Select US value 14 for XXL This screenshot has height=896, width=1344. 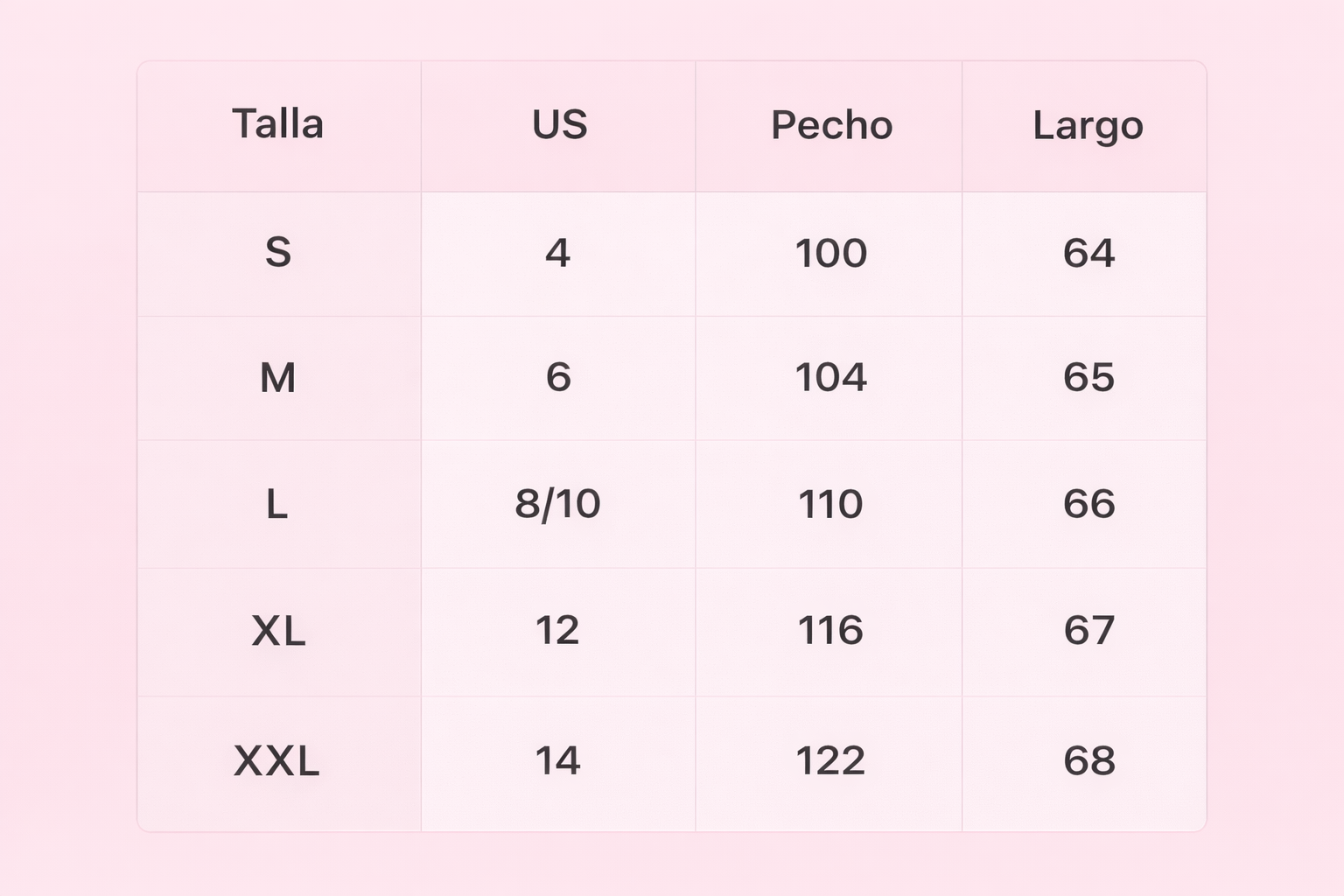pyautogui.click(x=557, y=760)
